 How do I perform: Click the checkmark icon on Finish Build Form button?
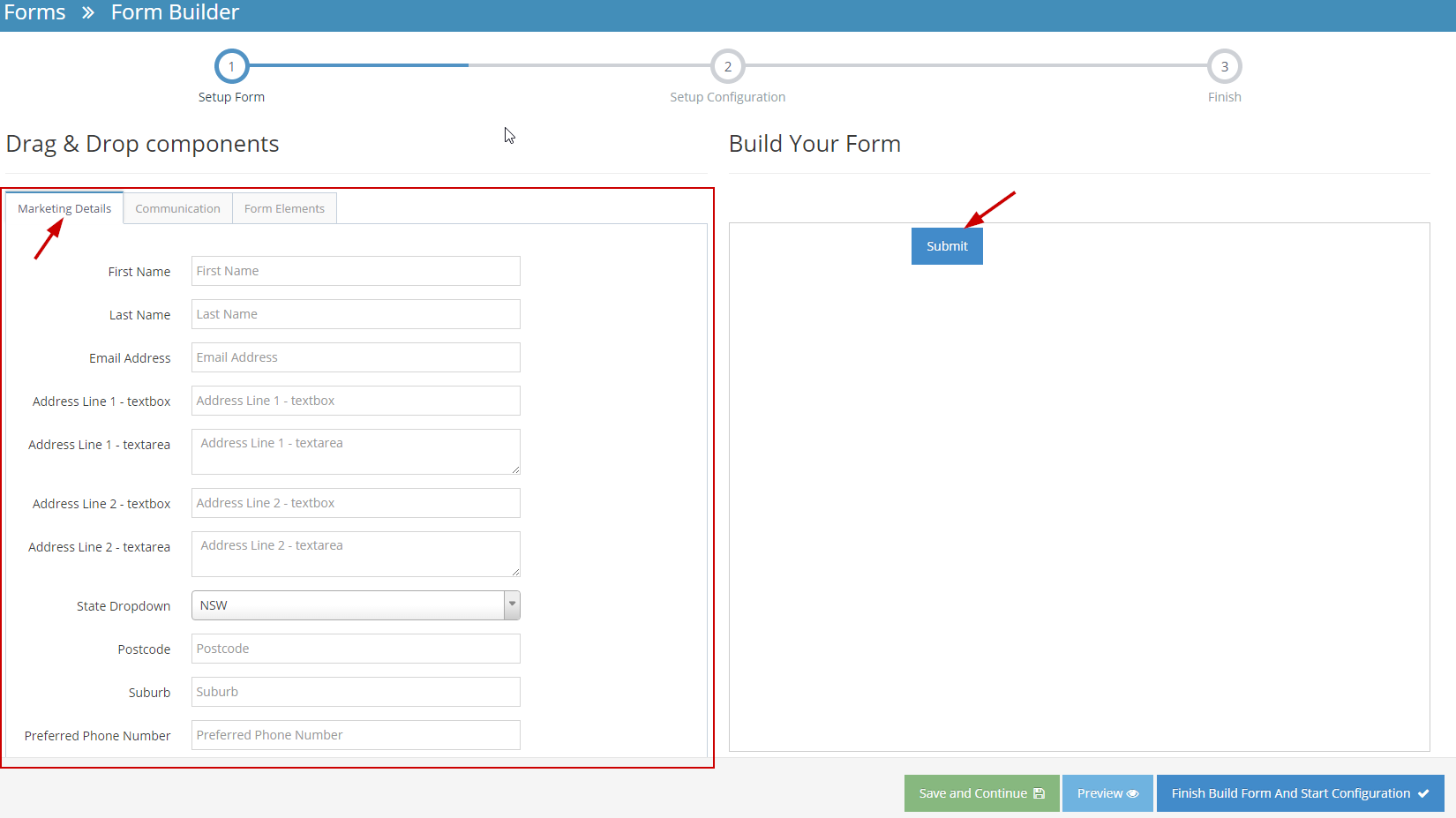click(x=1422, y=792)
